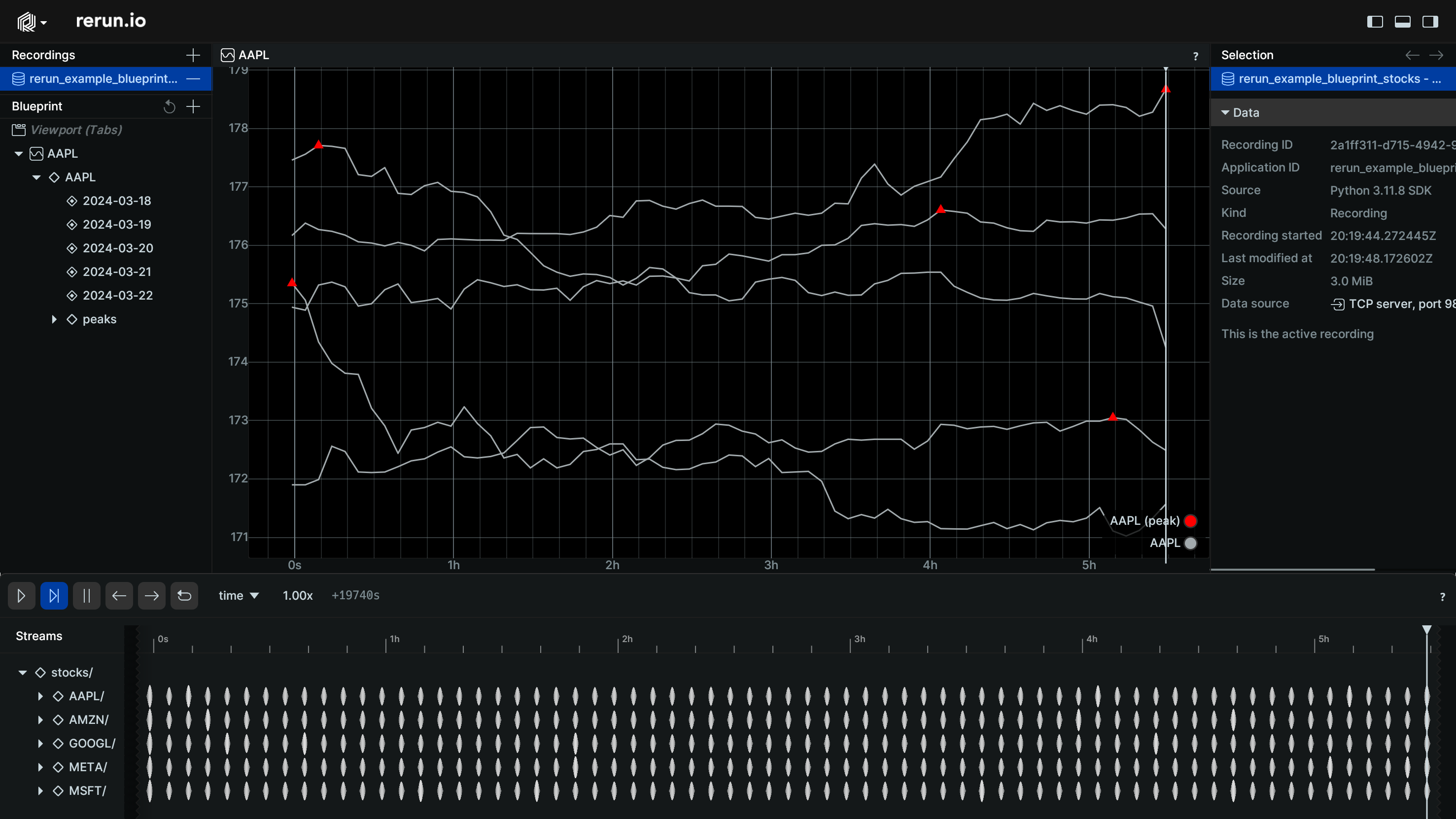Click the +19740s time readout
Screen dimensions: 1456x819
(355, 596)
